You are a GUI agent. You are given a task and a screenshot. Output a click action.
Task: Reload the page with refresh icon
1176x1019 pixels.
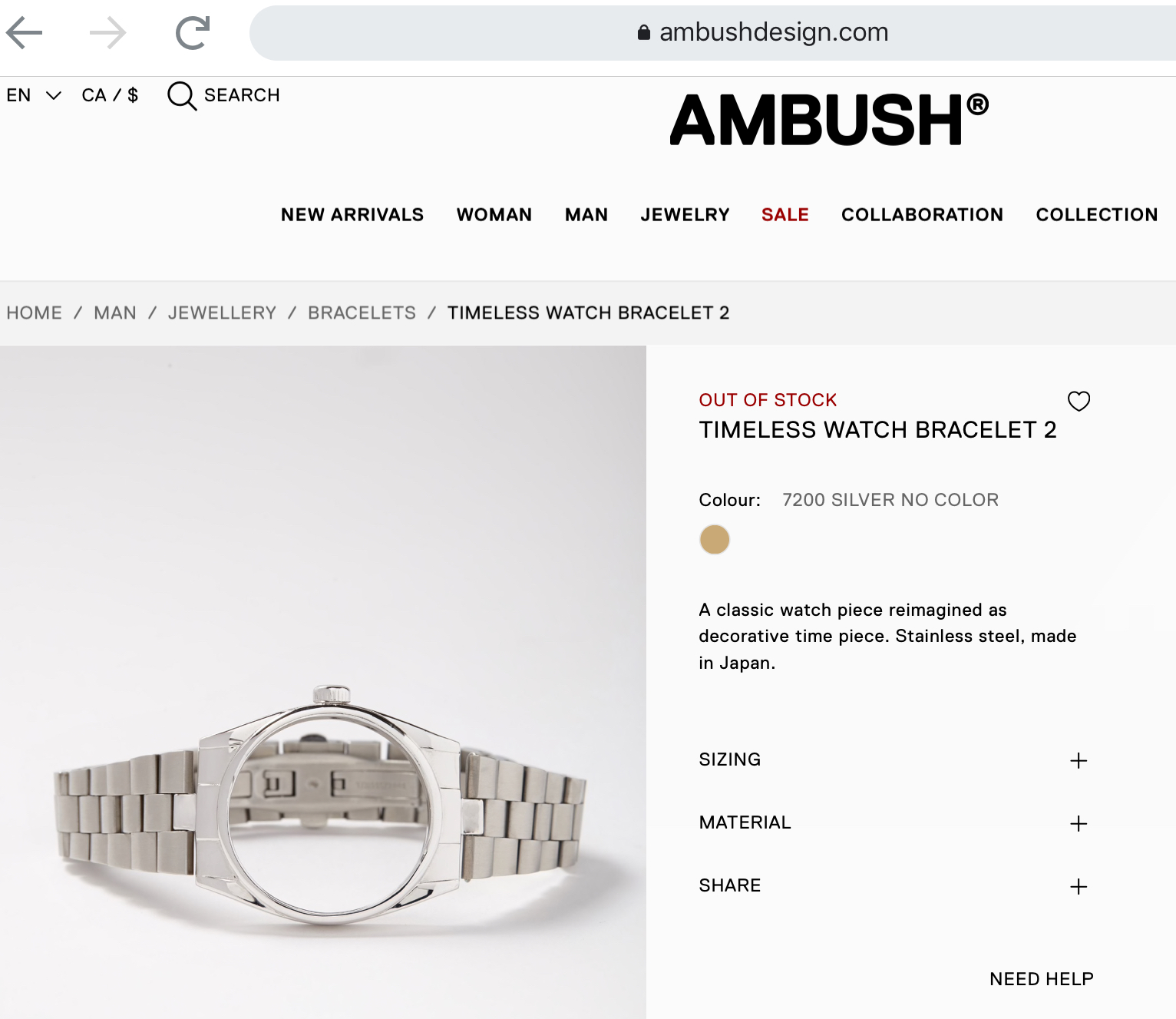click(x=192, y=32)
